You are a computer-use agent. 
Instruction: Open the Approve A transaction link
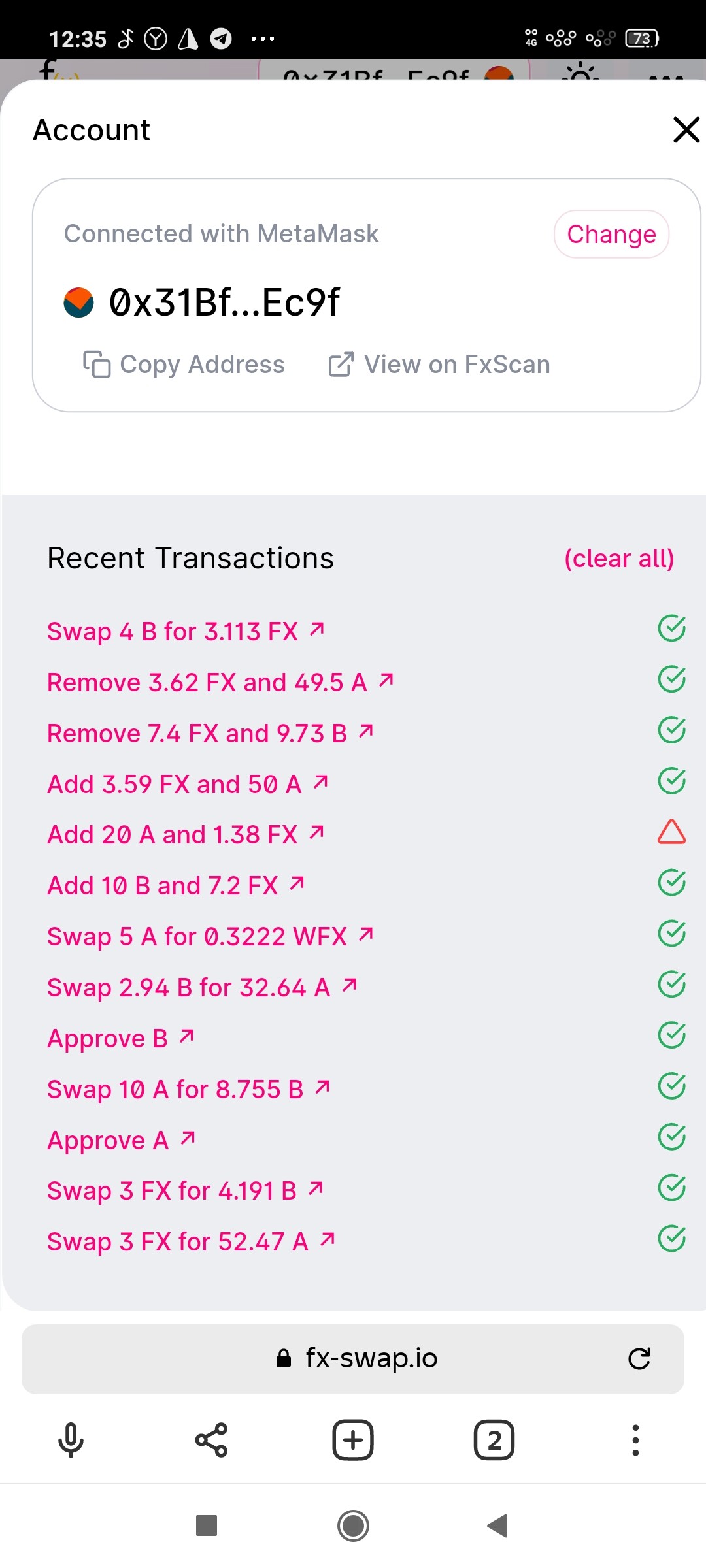coord(121,1140)
